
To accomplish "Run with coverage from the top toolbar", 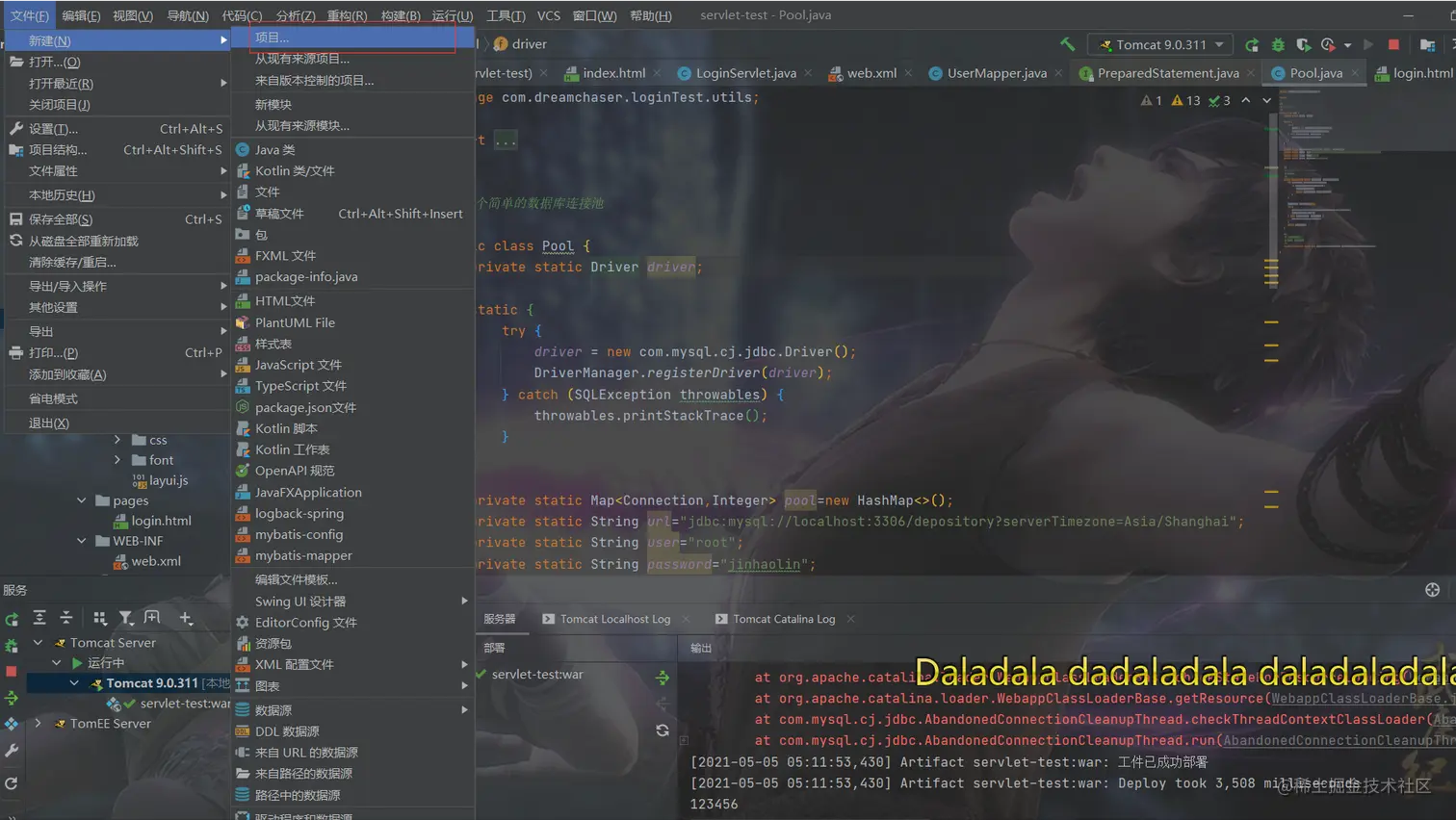I will pos(1303,44).
